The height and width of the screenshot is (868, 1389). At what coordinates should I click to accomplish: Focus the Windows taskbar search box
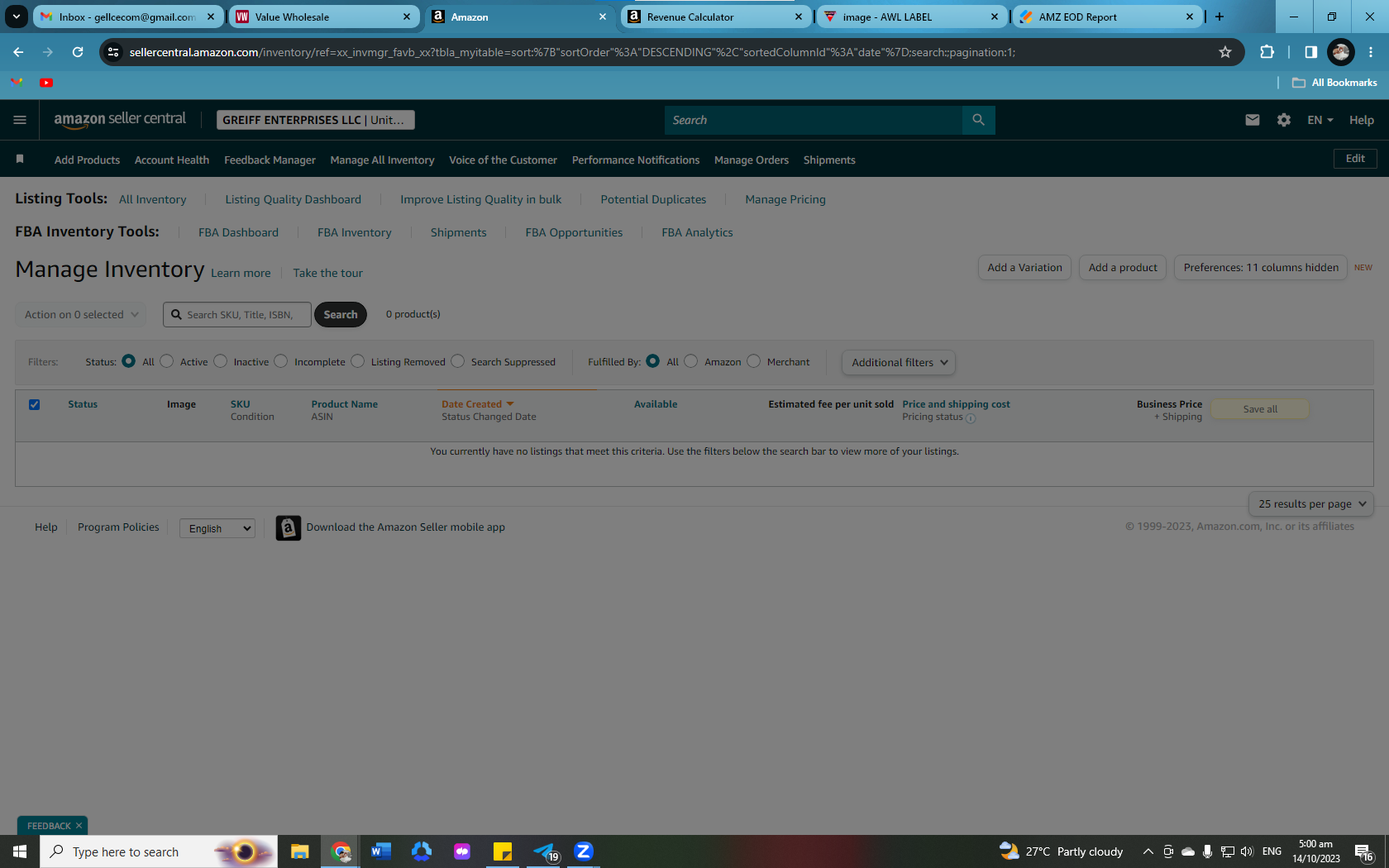point(159,851)
